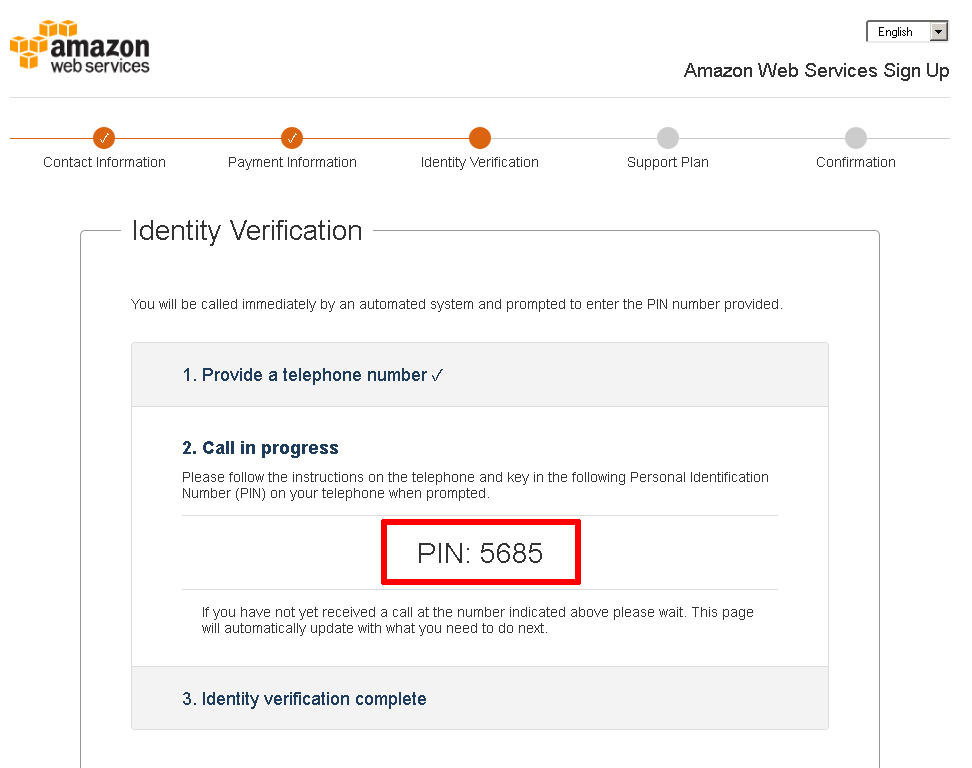Click the orange Identity Verification step circle
The height and width of the screenshot is (768, 972).
(x=480, y=138)
